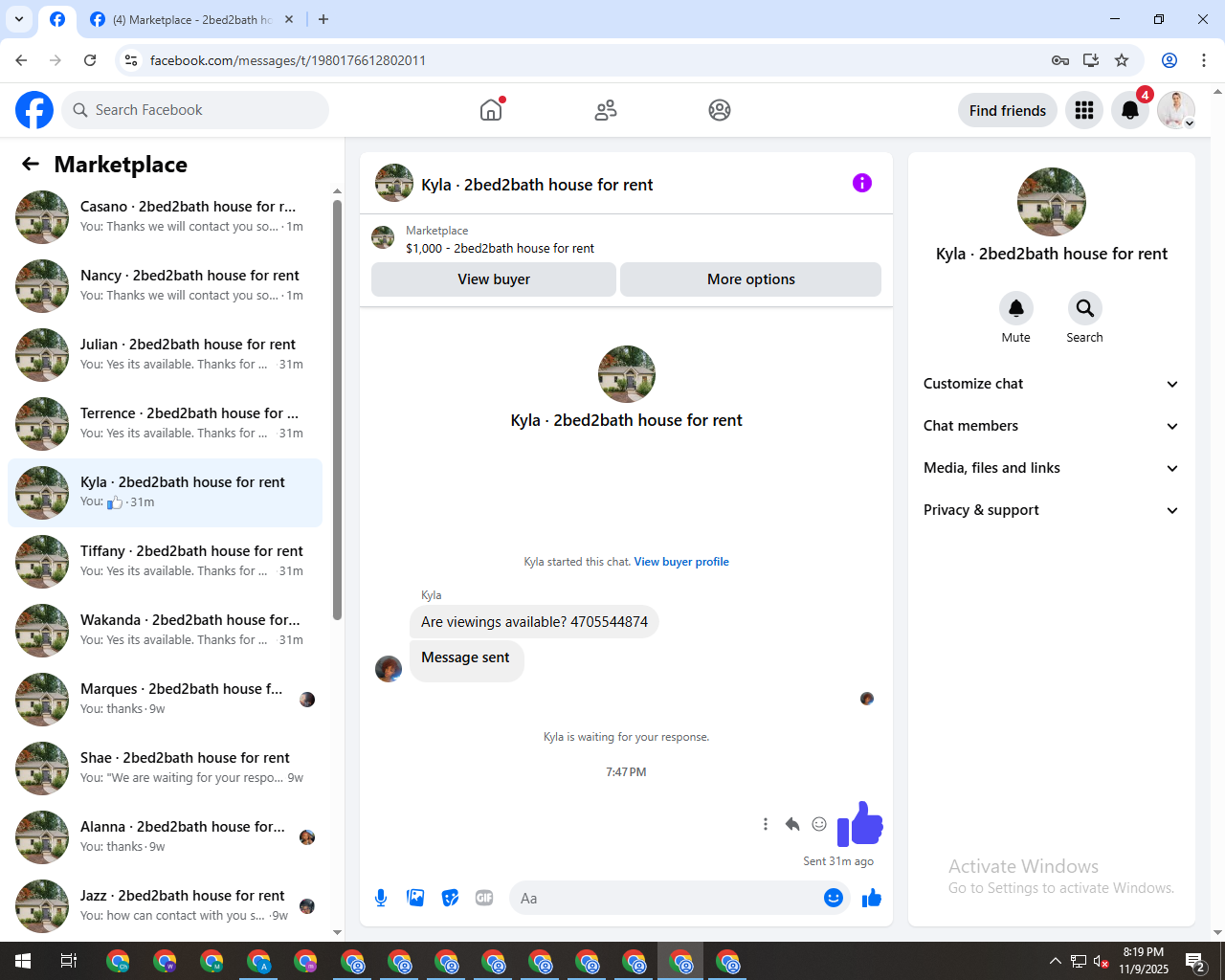This screenshot has width=1225, height=980.
Task: Open the Casano conversation
Action: point(165,216)
